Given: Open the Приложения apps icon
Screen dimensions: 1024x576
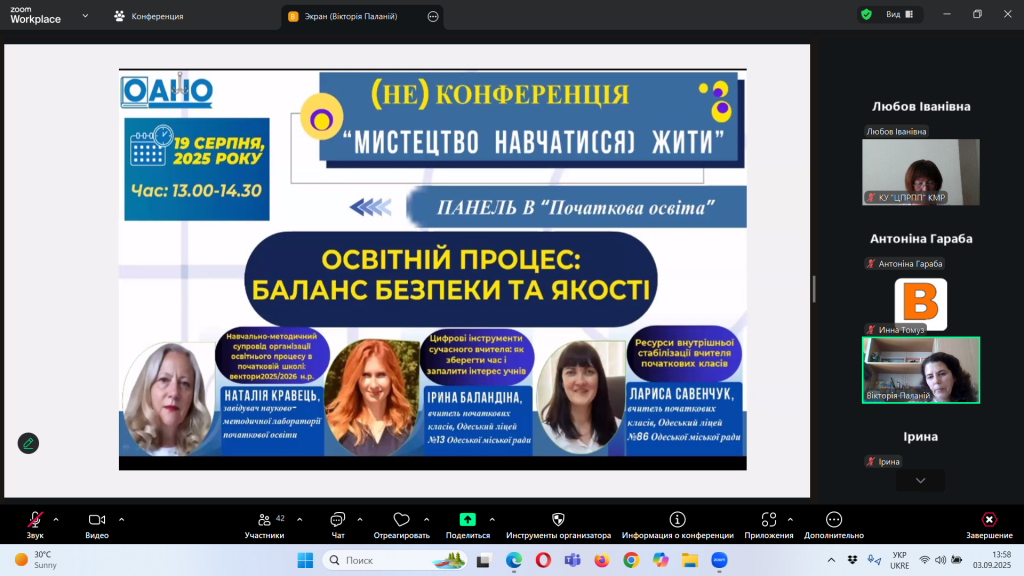Looking at the screenshot, I should [768, 520].
